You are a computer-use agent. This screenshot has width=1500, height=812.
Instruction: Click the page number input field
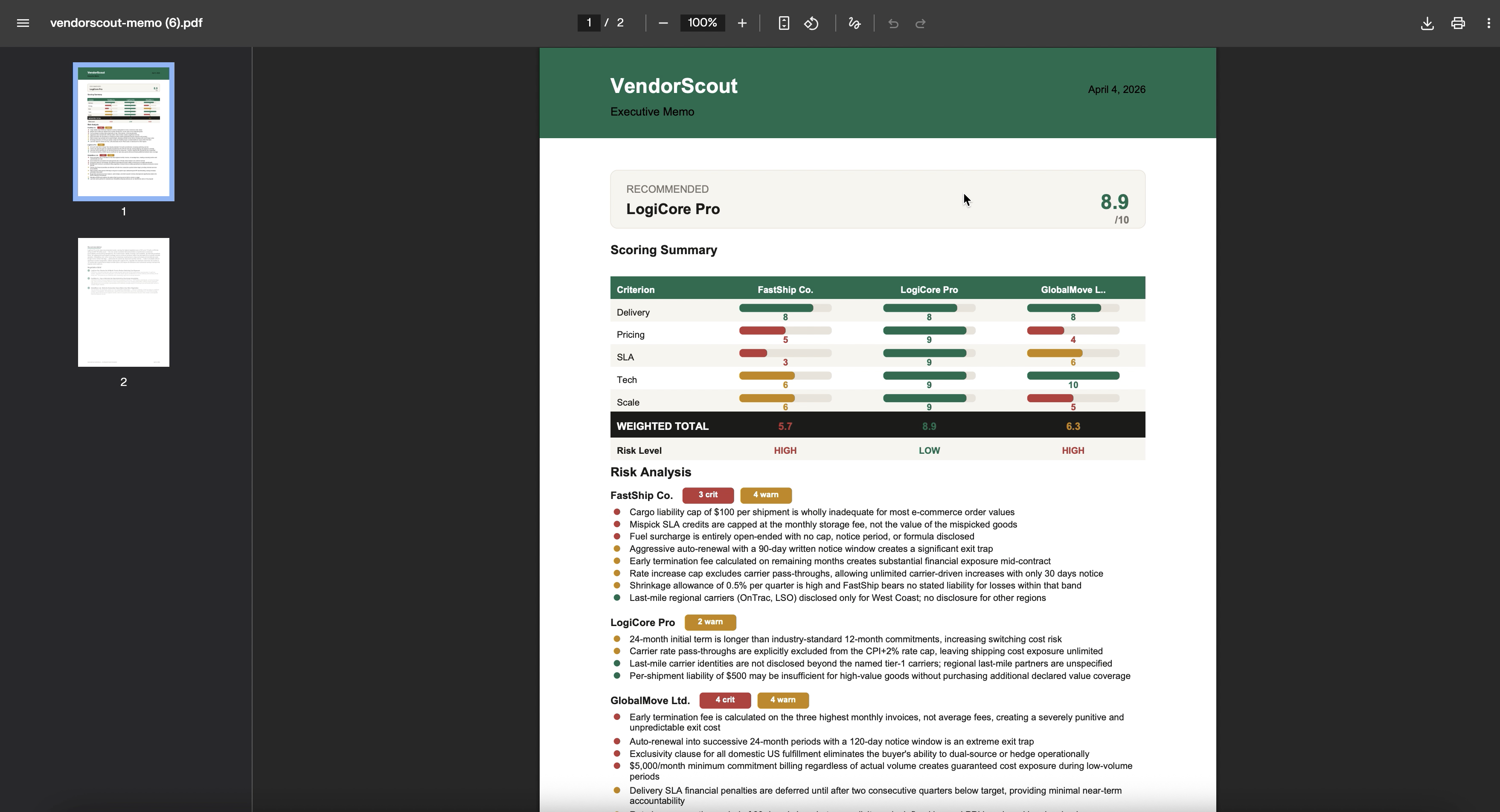click(x=589, y=23)
